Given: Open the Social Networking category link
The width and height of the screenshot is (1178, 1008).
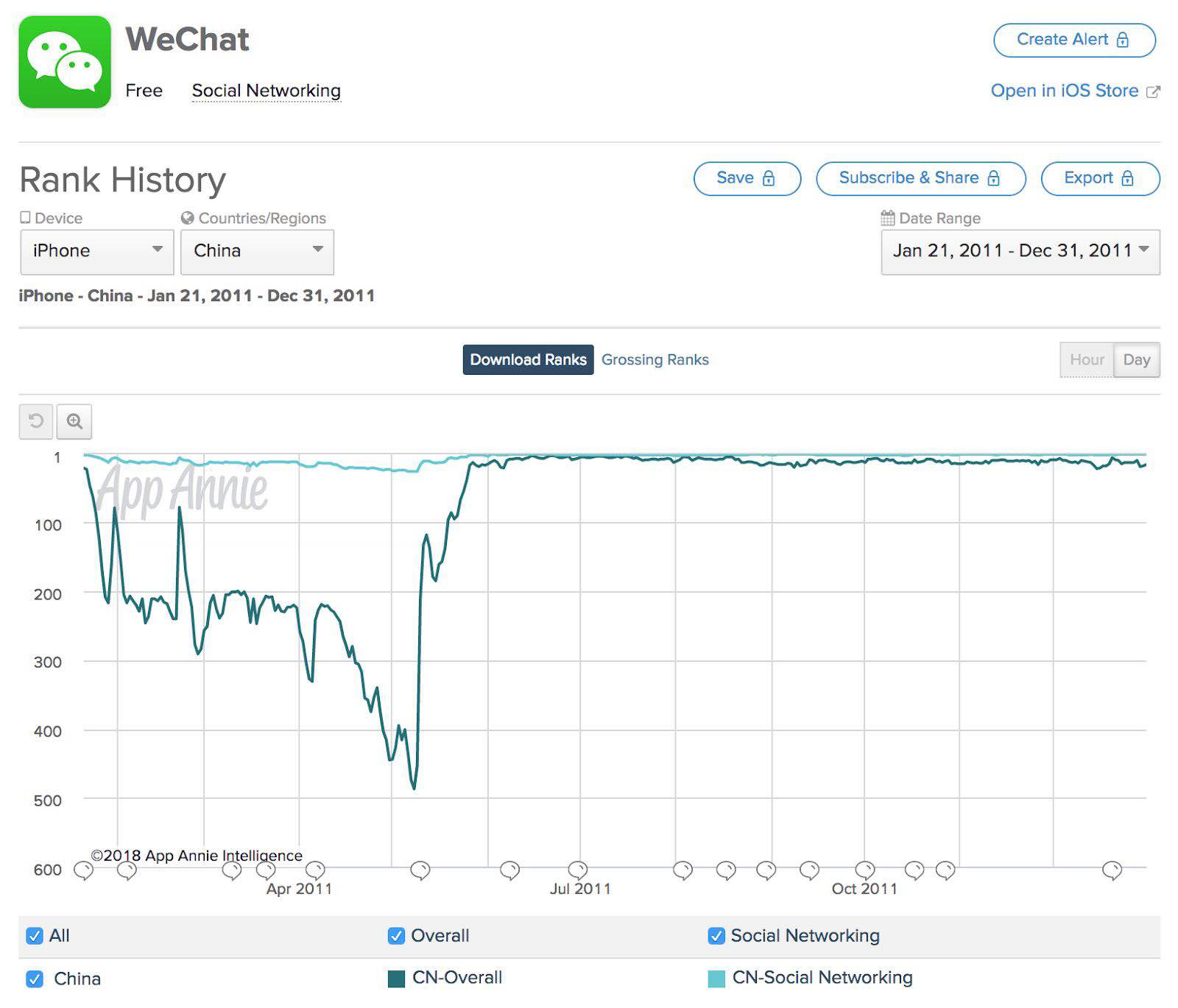Looking at the screenshot, I should [x=266, y=91].
